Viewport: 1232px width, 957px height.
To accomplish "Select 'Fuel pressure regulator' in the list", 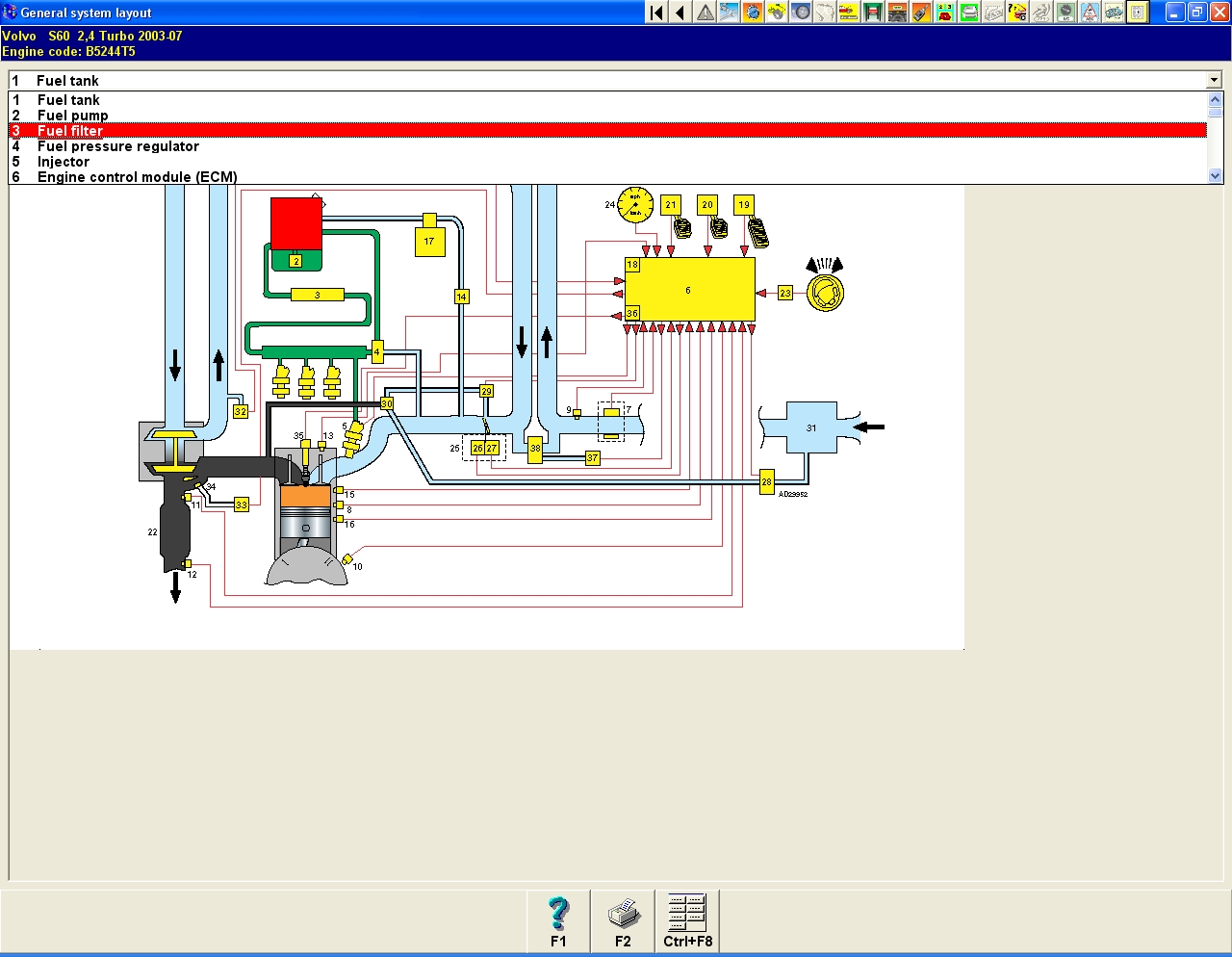I will [607, 146].
